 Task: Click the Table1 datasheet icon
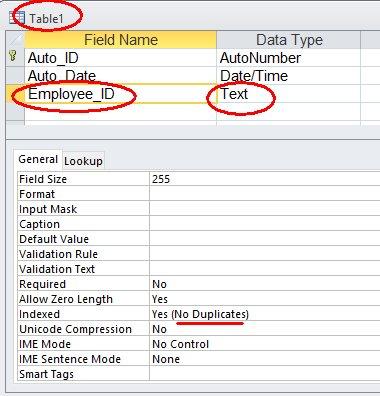click(17, 18)
